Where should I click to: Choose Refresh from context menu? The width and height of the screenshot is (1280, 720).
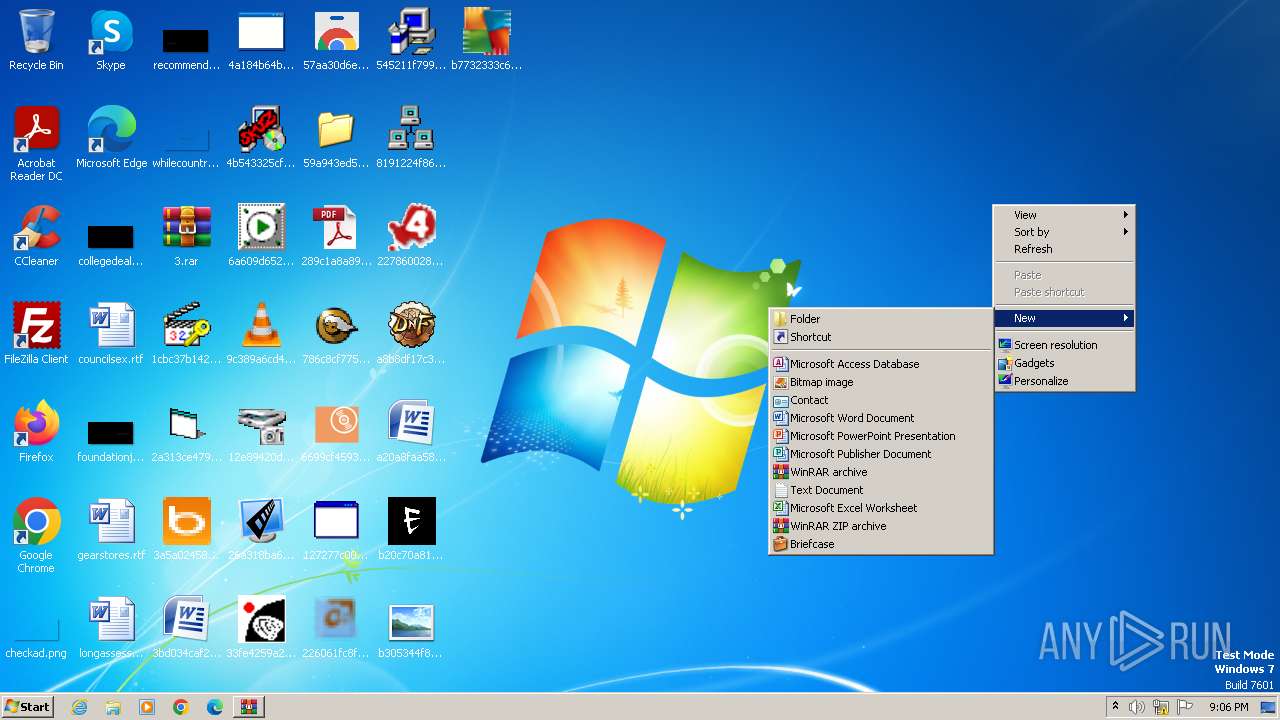point(1064,249)
